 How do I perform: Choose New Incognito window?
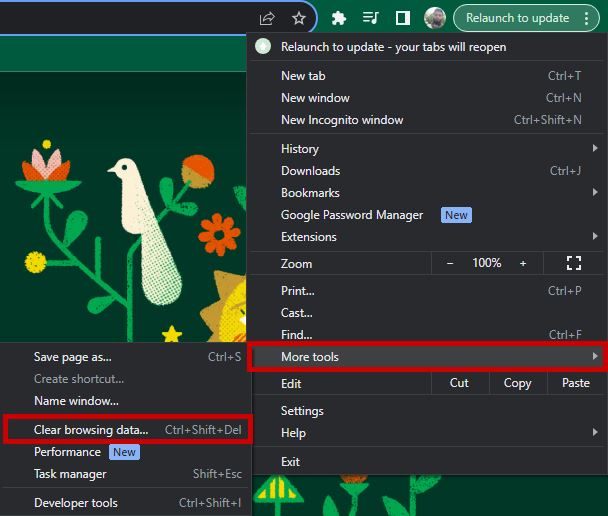pos(427,120)
